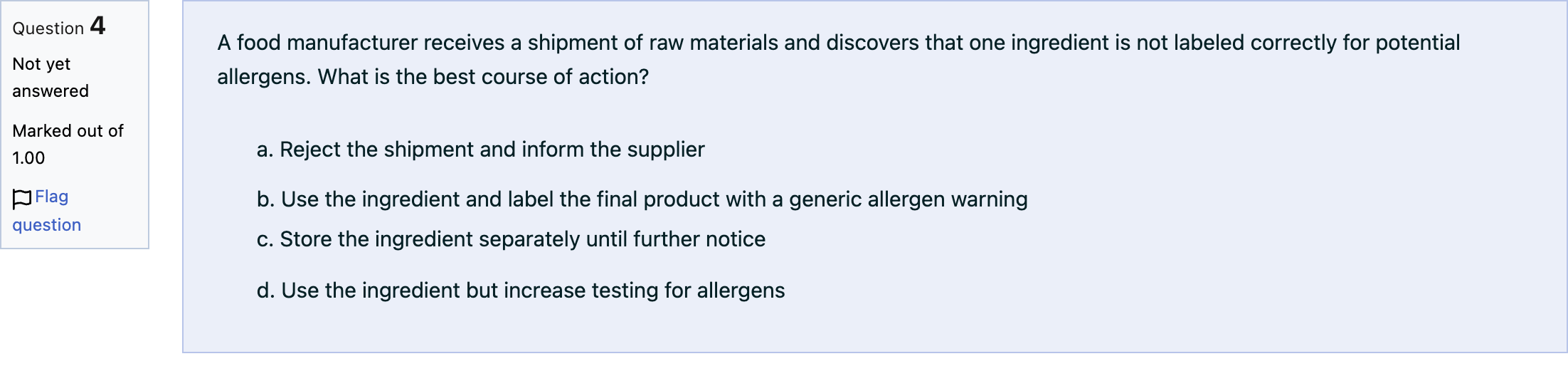Click the Marked out of label
The width and height of the screenshot is (1568, 376).
(x=68, y=131)
